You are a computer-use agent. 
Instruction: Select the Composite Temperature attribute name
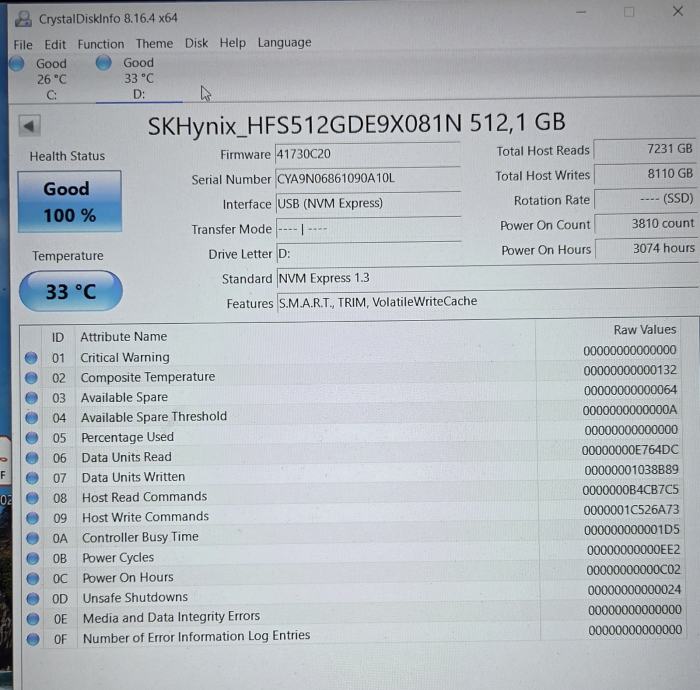(x=148, y=377)
